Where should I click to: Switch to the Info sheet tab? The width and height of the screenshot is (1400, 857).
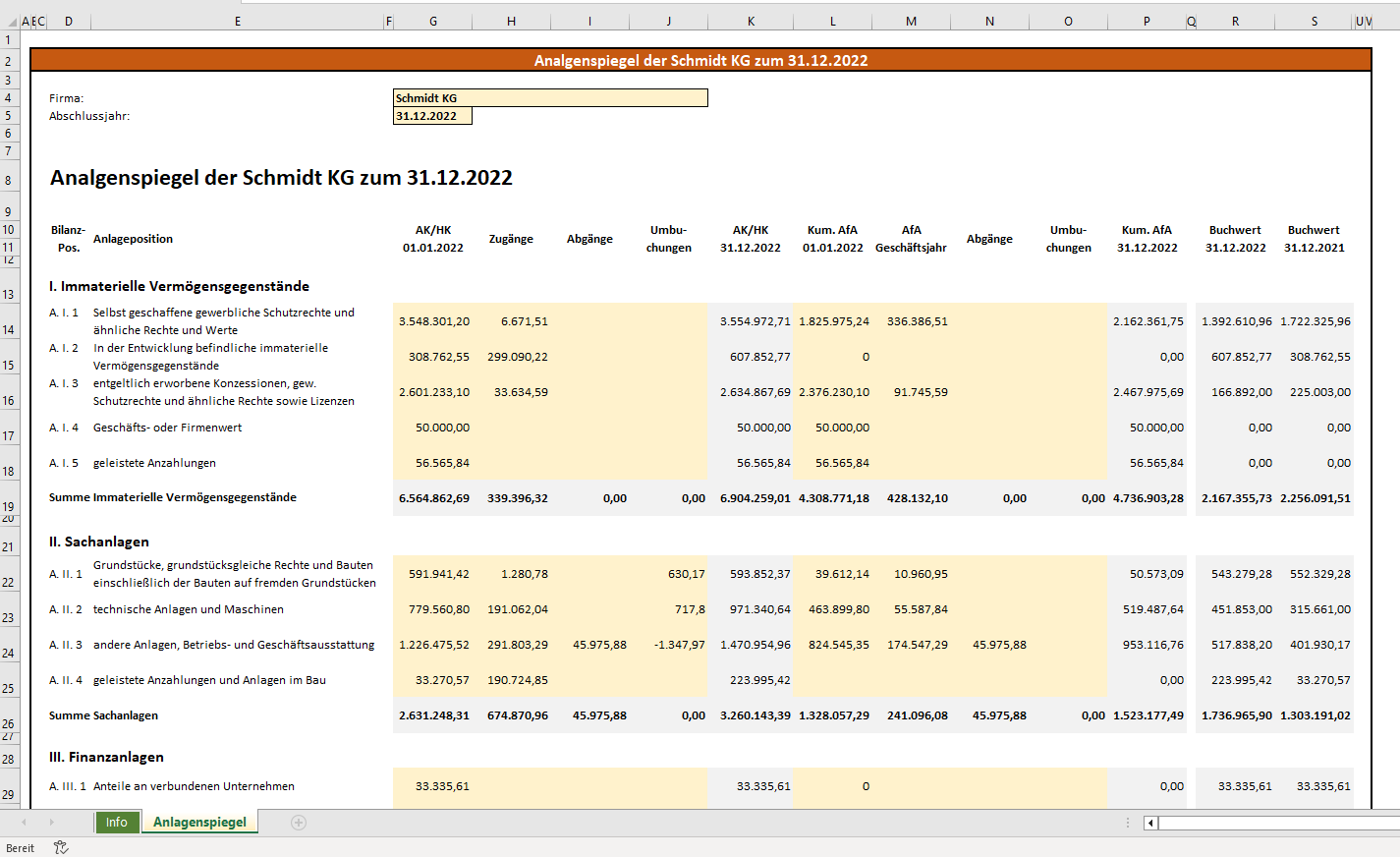[x=117, y=823]
